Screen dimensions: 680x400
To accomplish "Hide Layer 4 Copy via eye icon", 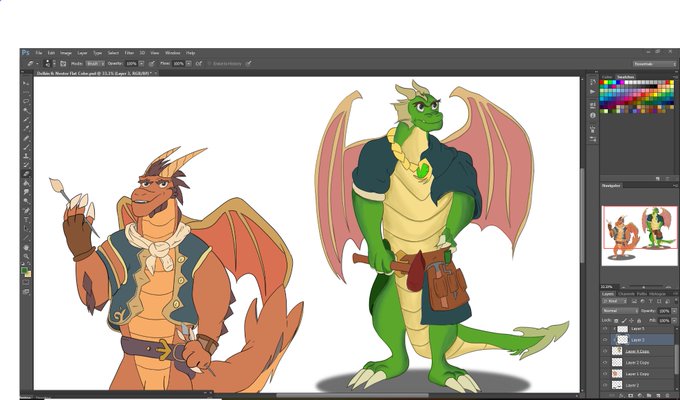I will pyautogui.click(x=605, y=351).
